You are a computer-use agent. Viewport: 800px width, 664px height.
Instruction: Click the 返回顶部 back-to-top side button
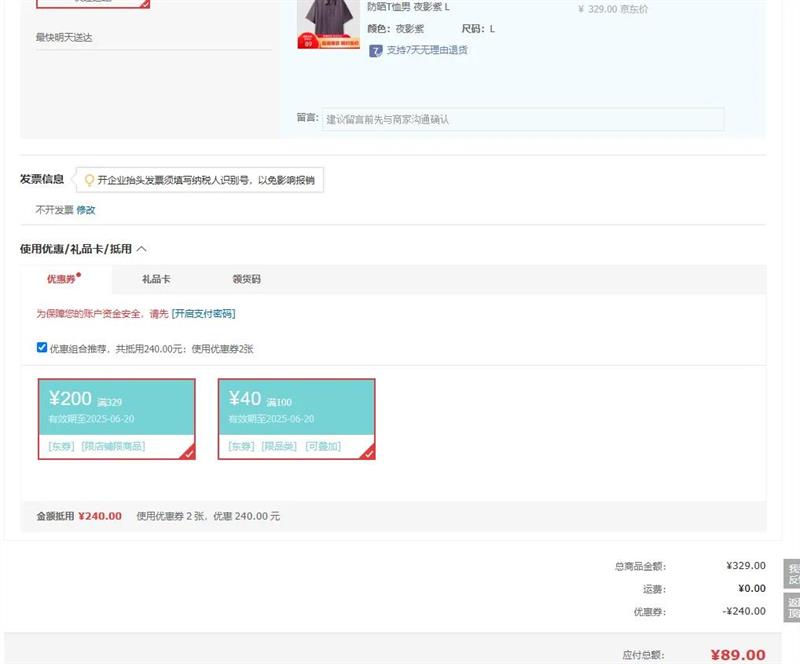792,607
